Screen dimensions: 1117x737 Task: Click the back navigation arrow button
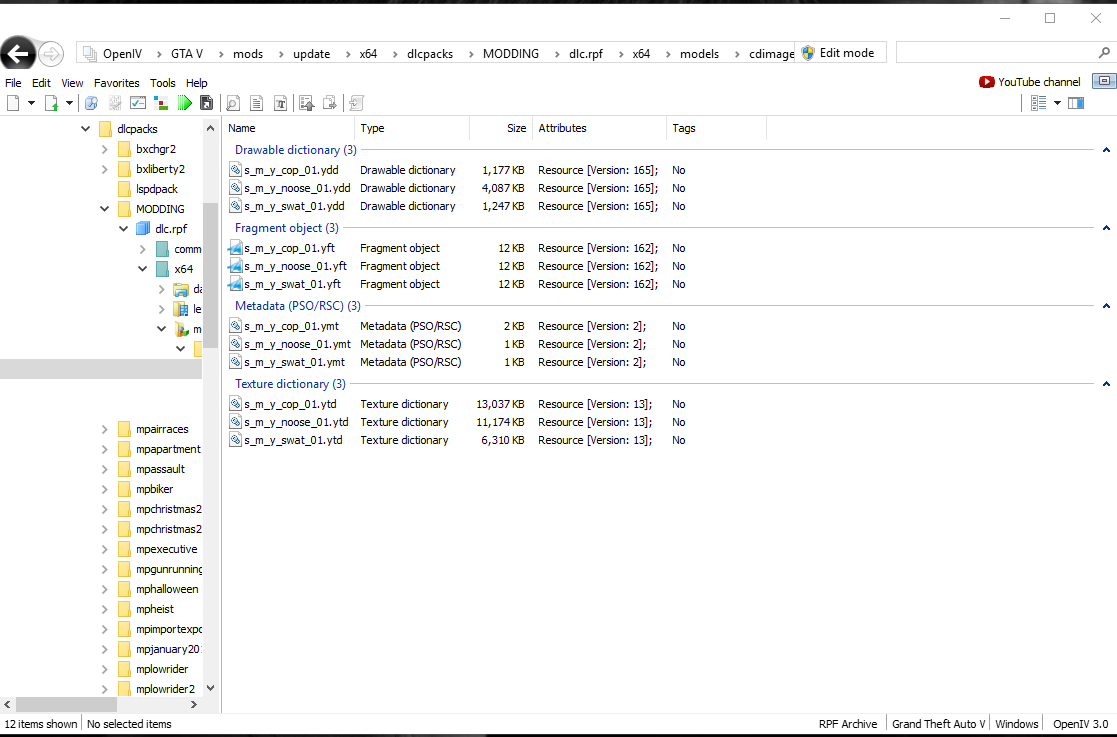click(18, 54)
